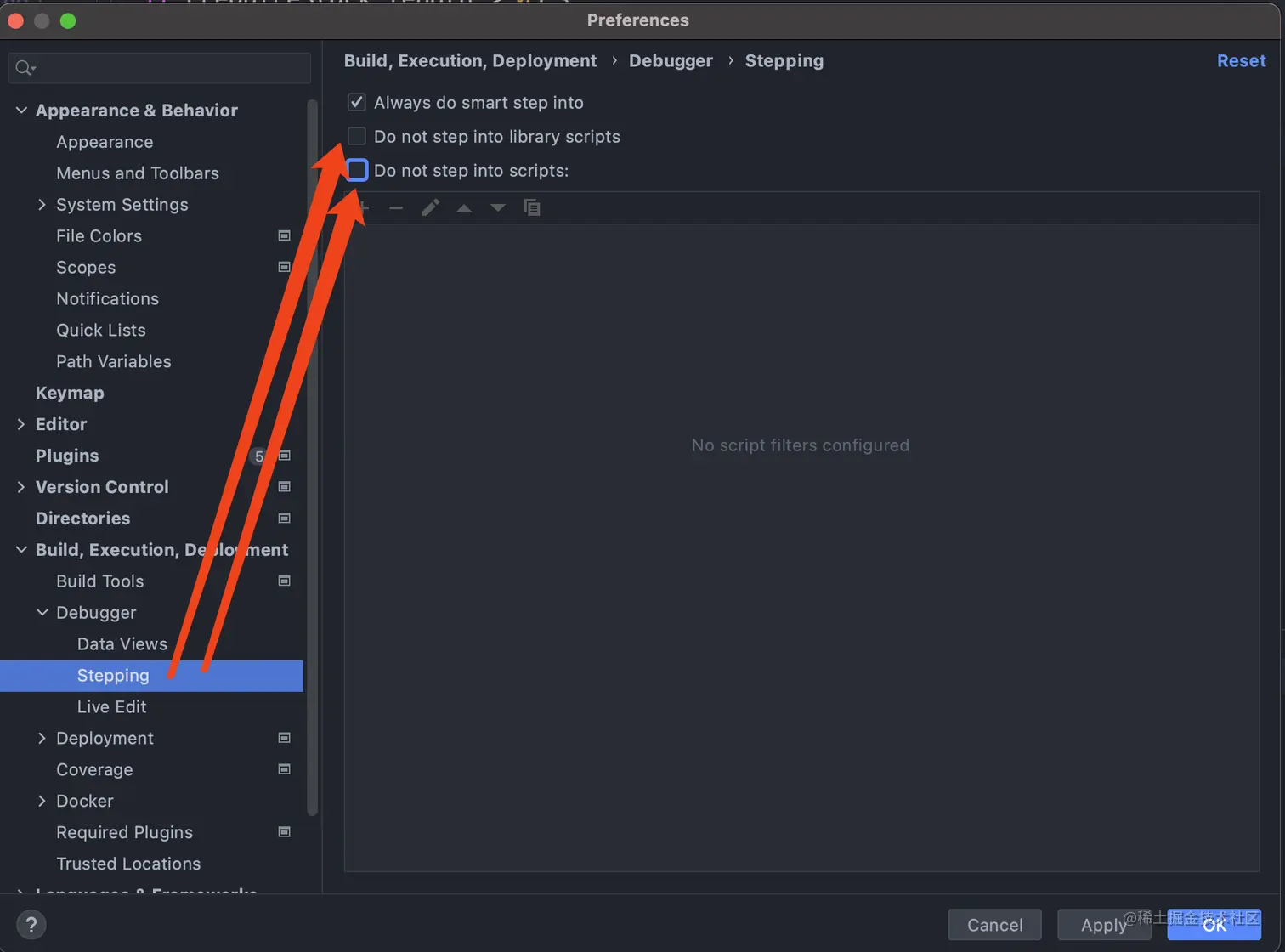Expand the System Settings node
This screenshot has height=952, width=1285.
tap(42, 205)
